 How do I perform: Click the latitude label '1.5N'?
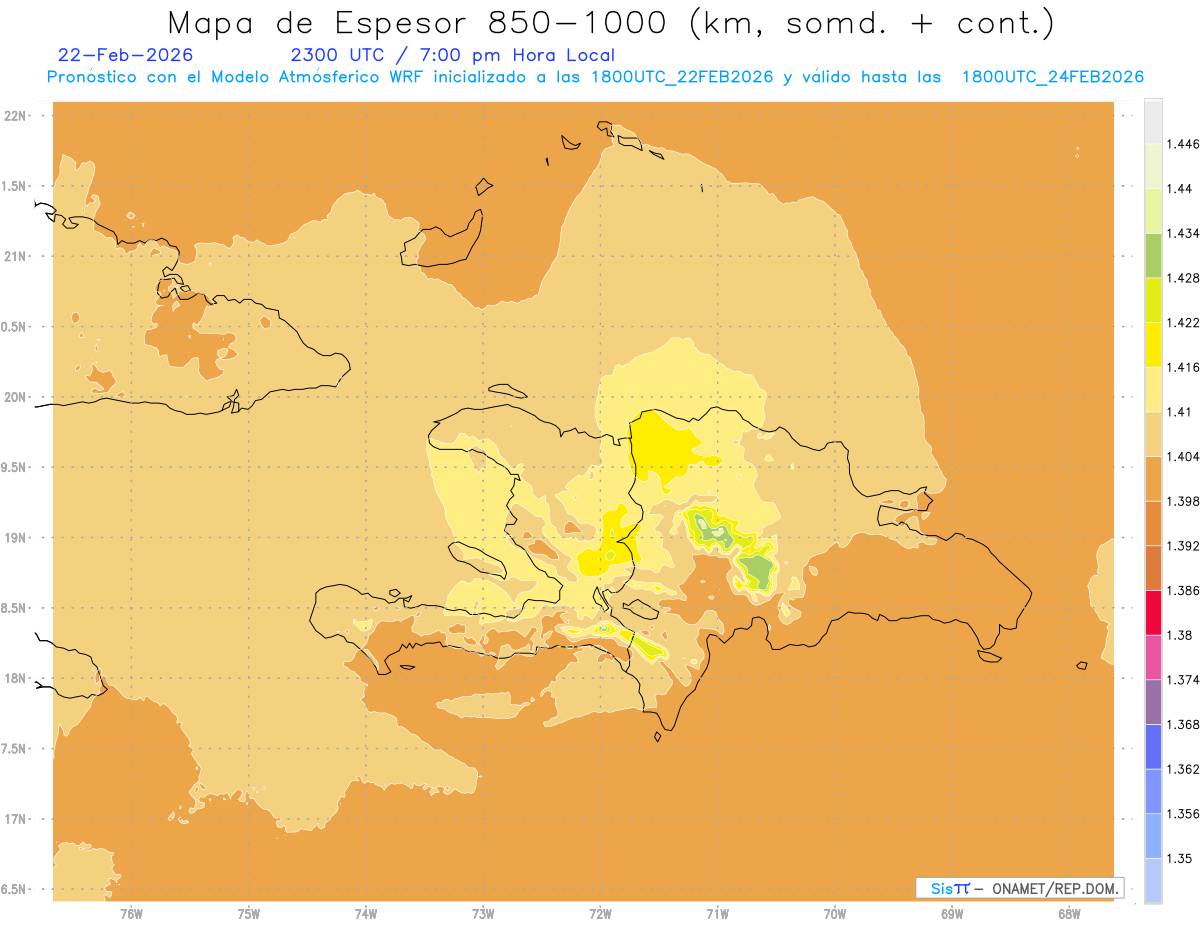click(15, 186)
